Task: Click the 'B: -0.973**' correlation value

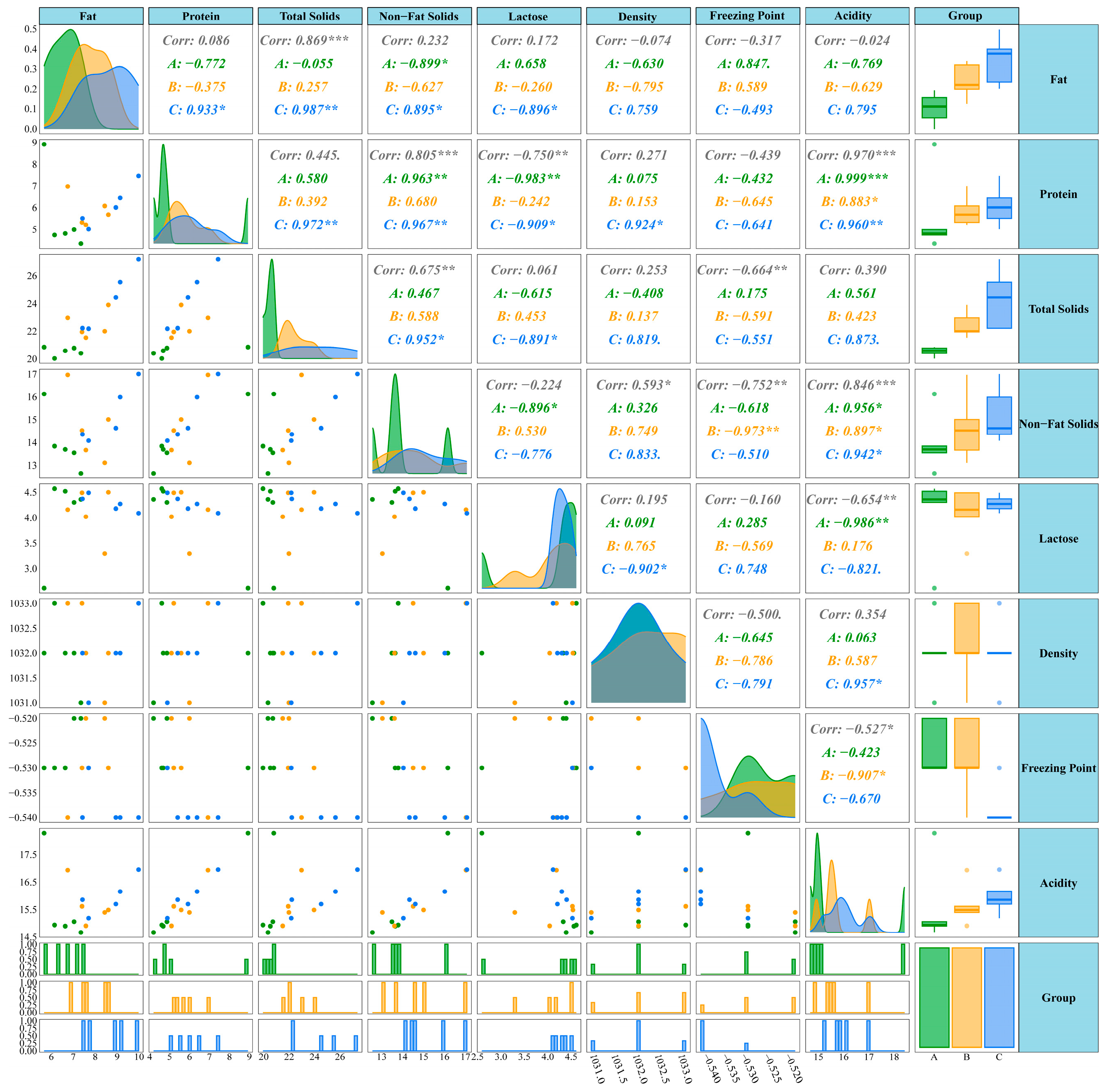Action: click(x=743, y=431)
